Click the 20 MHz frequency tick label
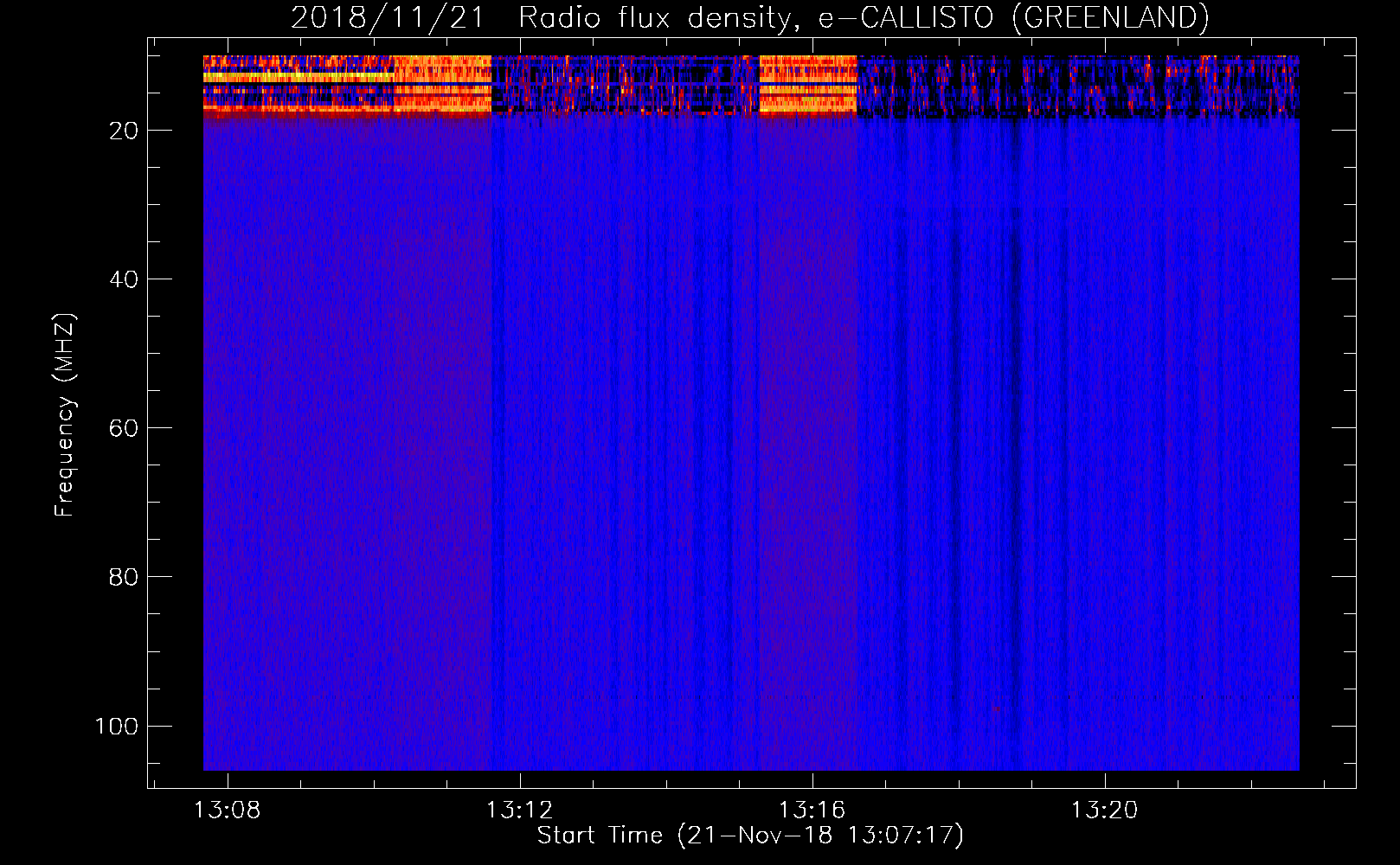This screenshot has width=1400, height=865. (x=124, y=131)
